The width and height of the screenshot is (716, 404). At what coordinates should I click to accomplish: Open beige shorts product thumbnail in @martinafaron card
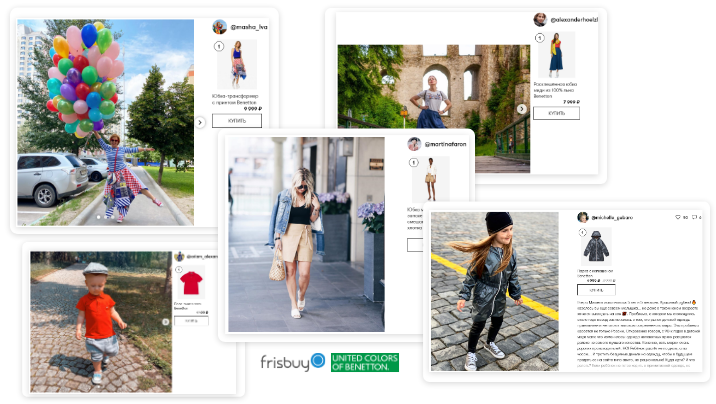[x=431, y=179]
